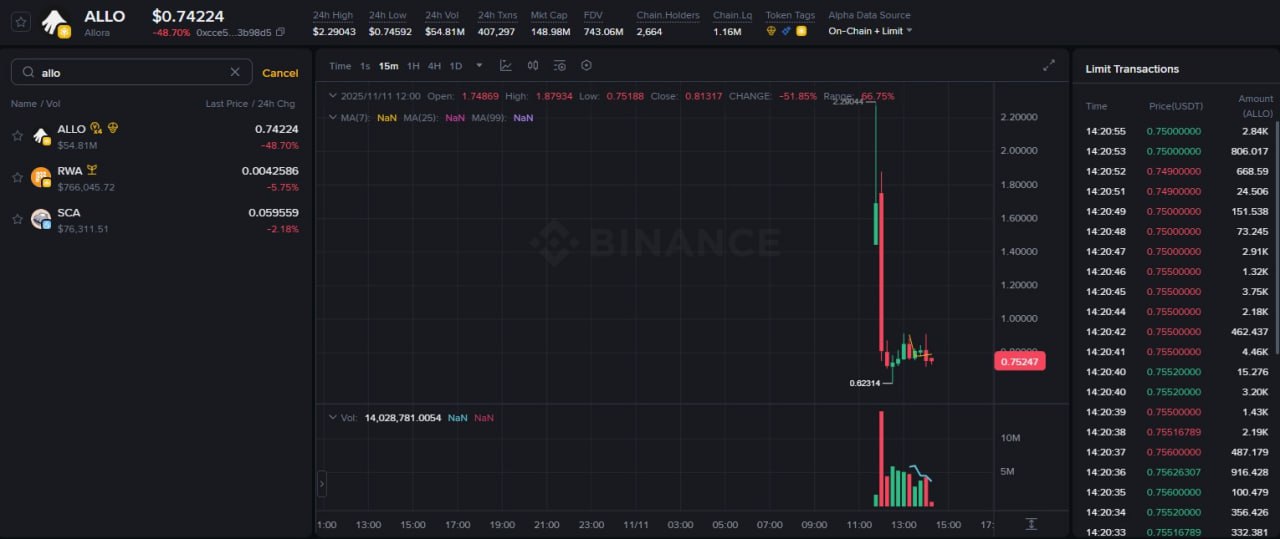This screenshot has width=1280, height=539.
Task: Switch chart to 1H interval
Action: pyautogui.click(x=413, y=66)
